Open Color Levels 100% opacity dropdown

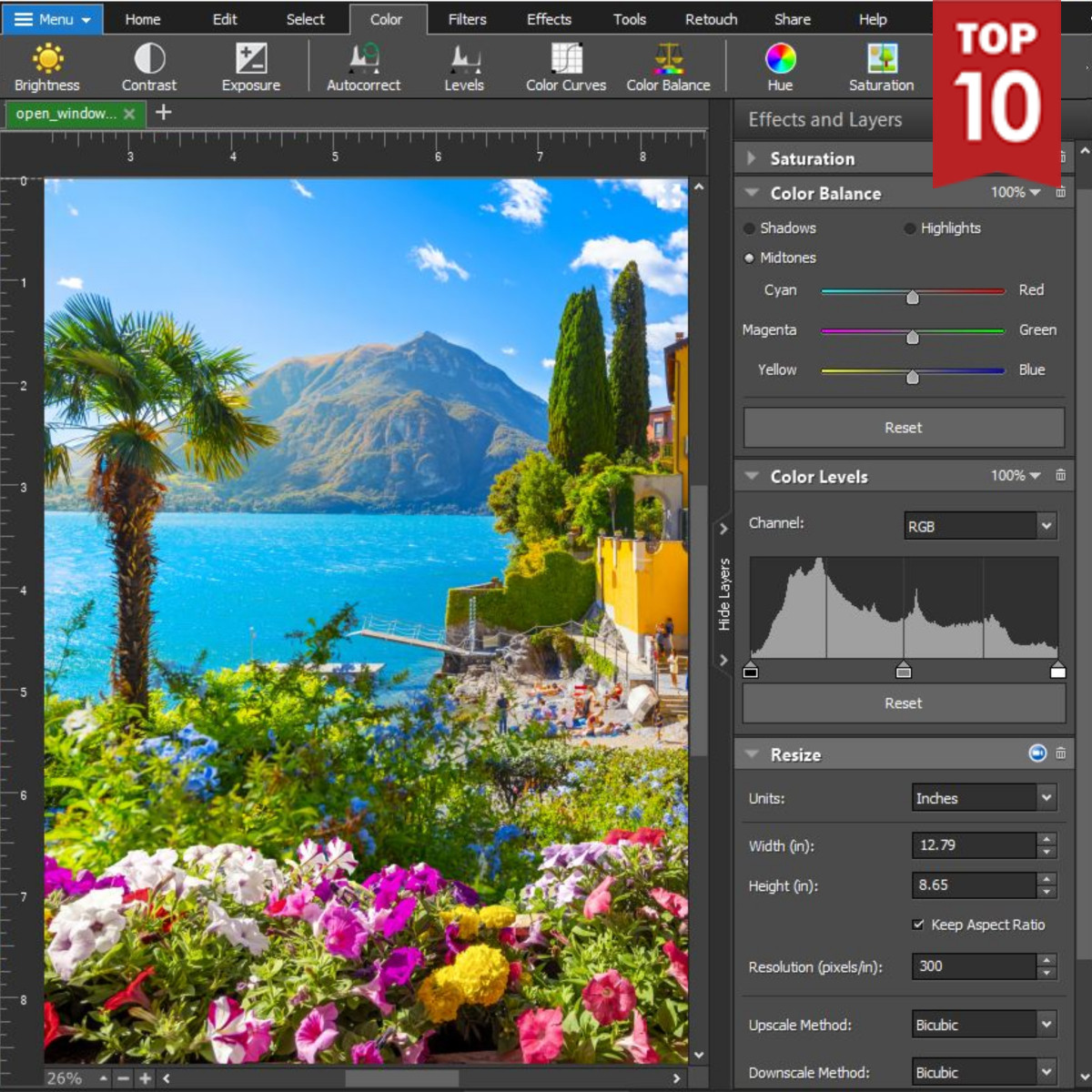tap(1016, 475)
